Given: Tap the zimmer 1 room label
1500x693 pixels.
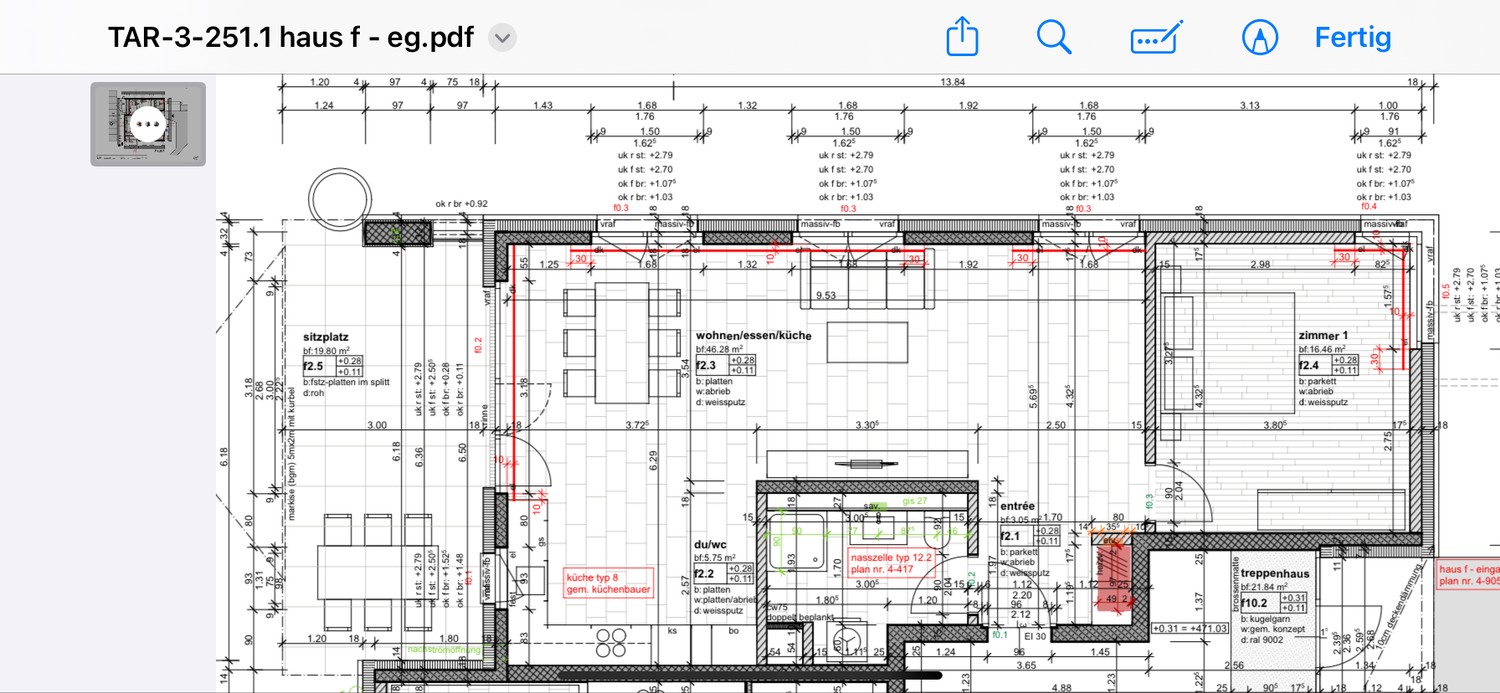Looking at the screenshot, I should [x=1323, y=336].
